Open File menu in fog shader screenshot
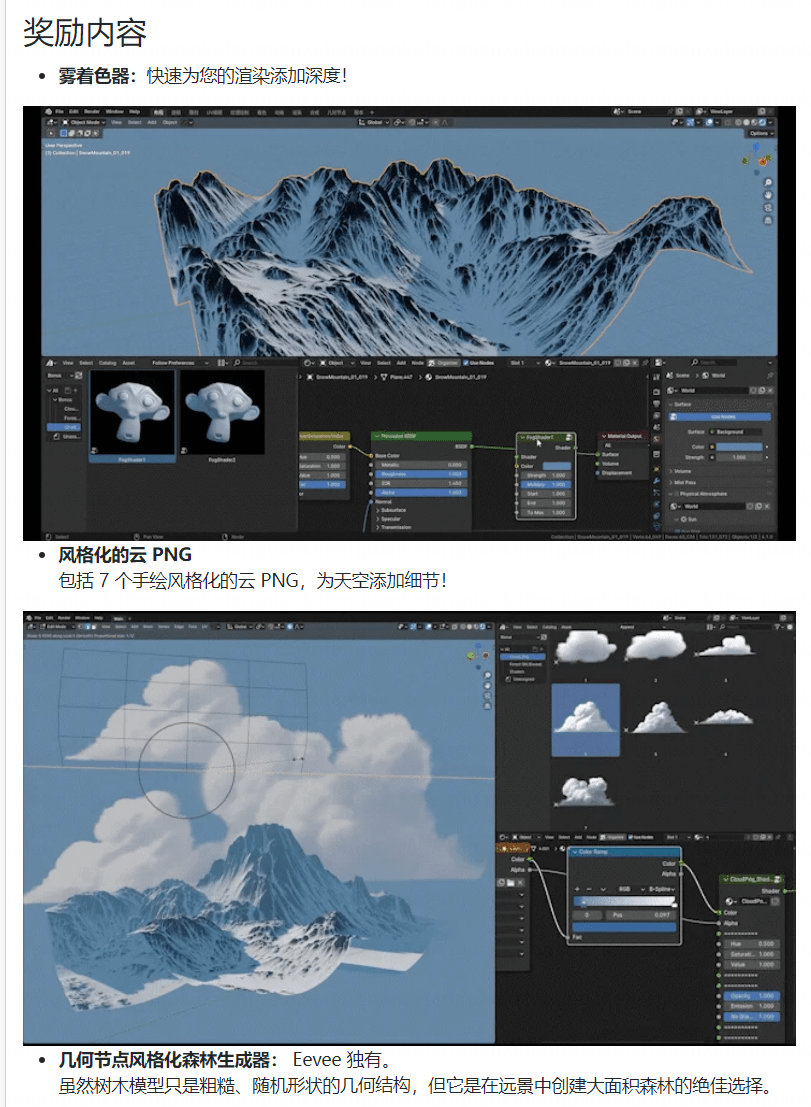811x1107 pixels. (x=60, y=112)
